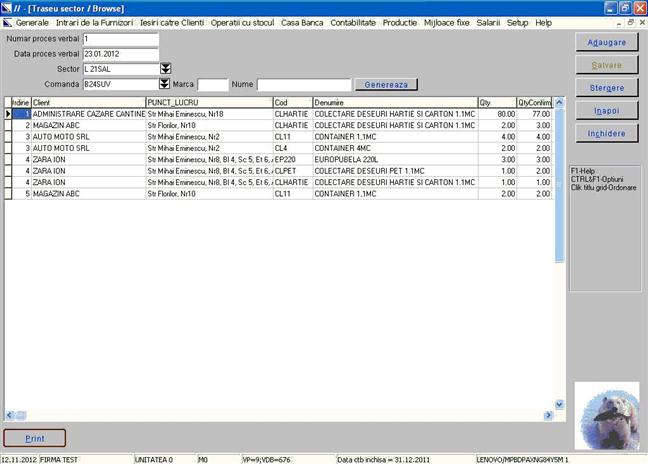Click the app icon in the title bar
The width and height of the screenshot is (648, 464).
[7, 7]
